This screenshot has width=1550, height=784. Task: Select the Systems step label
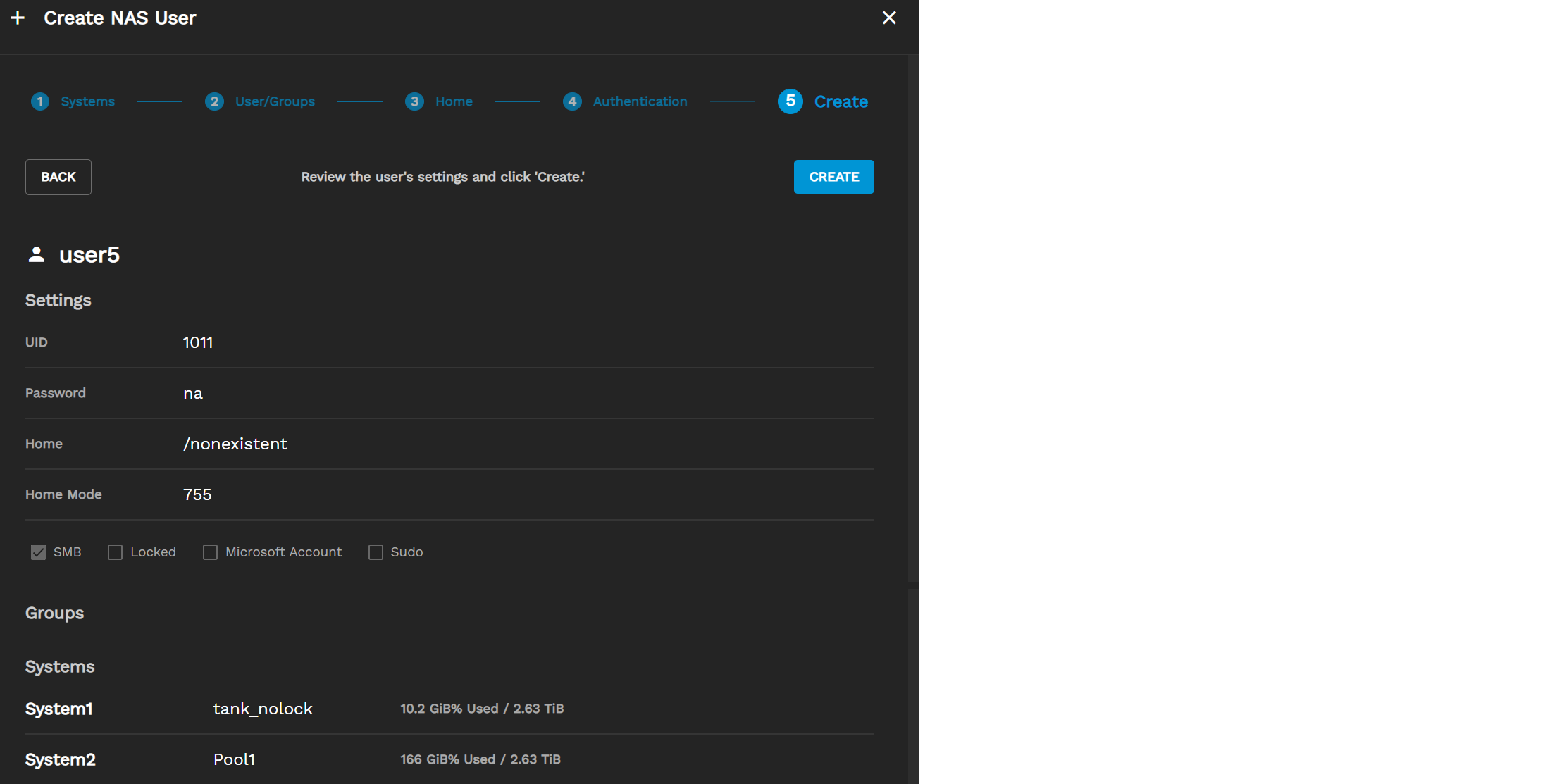[x=87, y=101]
